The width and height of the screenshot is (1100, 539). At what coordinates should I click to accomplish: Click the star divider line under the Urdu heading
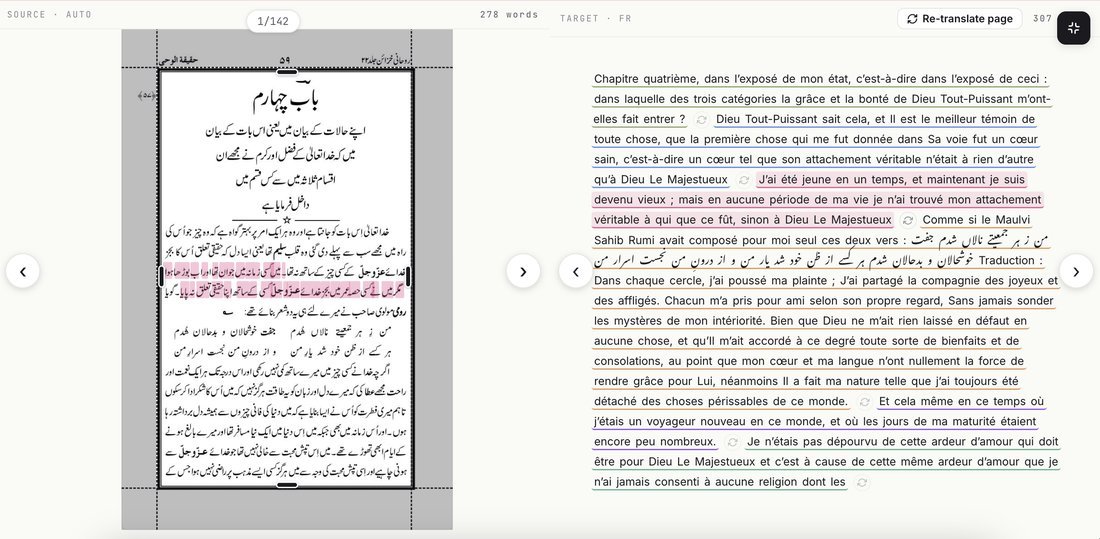coord(286,220)
